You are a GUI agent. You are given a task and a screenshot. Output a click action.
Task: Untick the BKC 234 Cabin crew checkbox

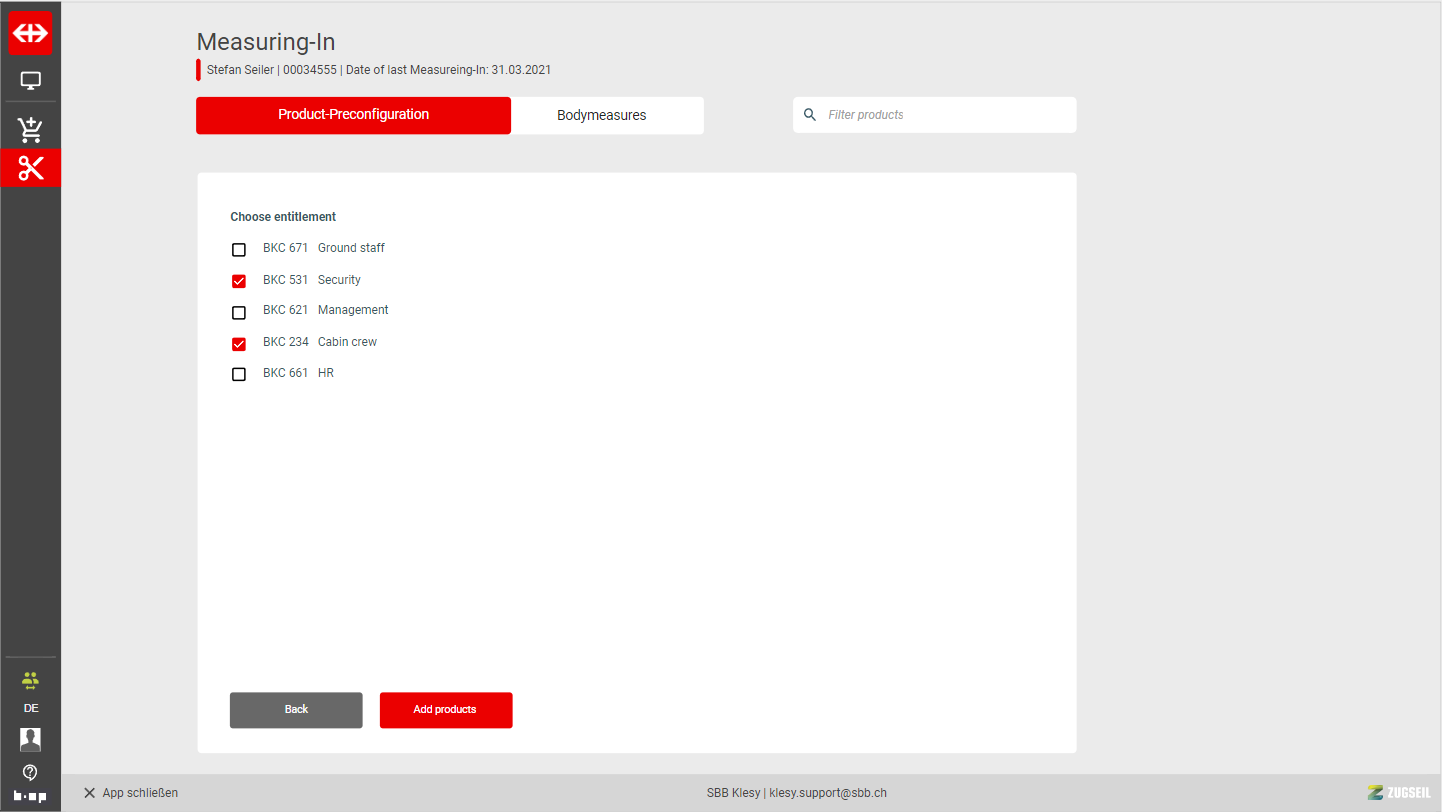pyautogui.click(x=239, y=344)
